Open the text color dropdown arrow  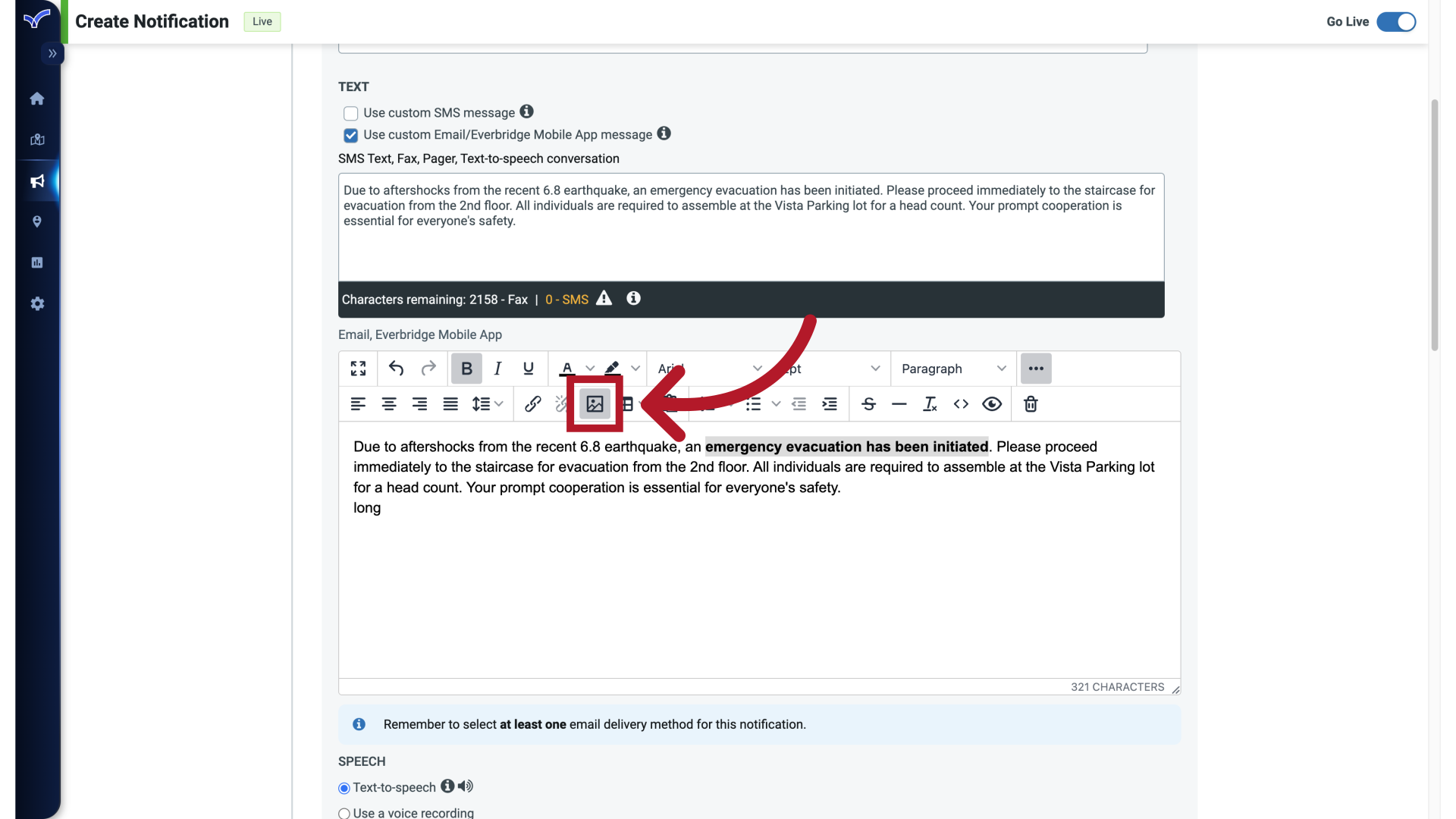pos(590,369)
